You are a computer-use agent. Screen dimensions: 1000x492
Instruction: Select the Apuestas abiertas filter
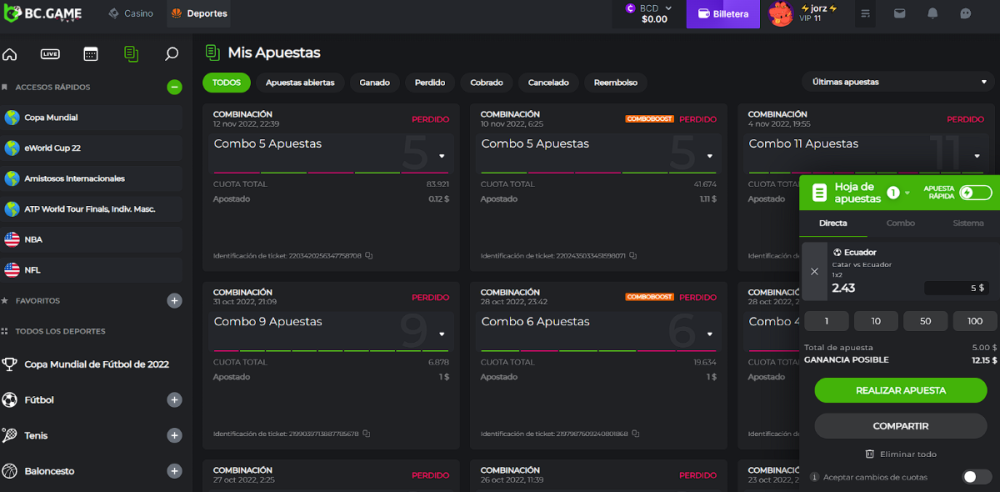click(x=300, y=82)
